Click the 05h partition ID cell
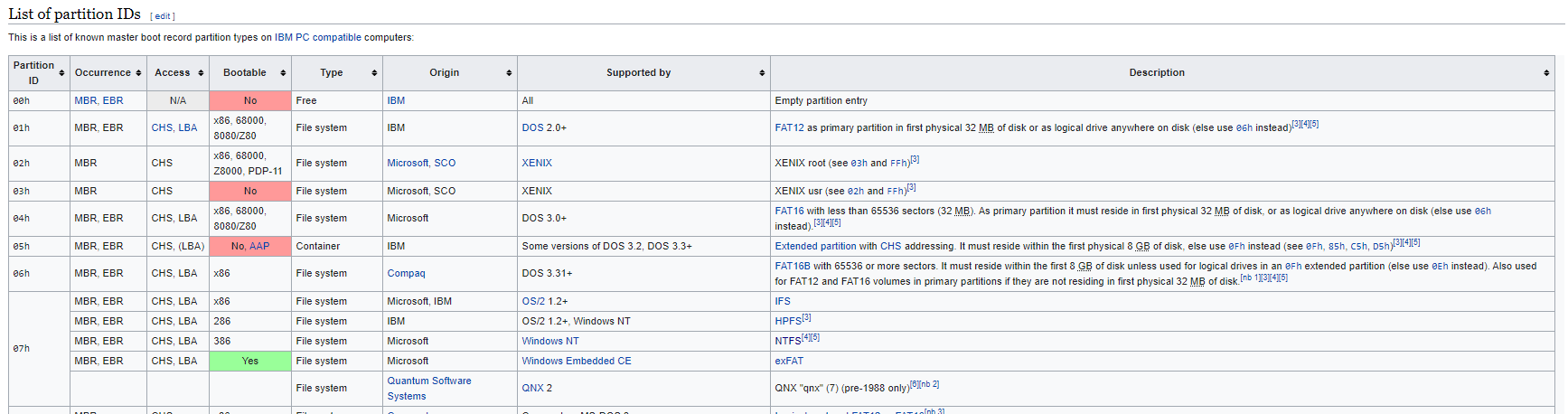The width and height of the screenshot is (1568, 414). pyautogui.click(x=40, y=246)
